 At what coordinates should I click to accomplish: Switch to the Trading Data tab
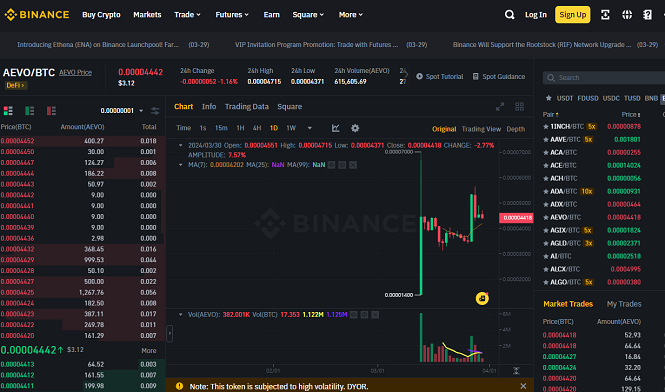246,106
